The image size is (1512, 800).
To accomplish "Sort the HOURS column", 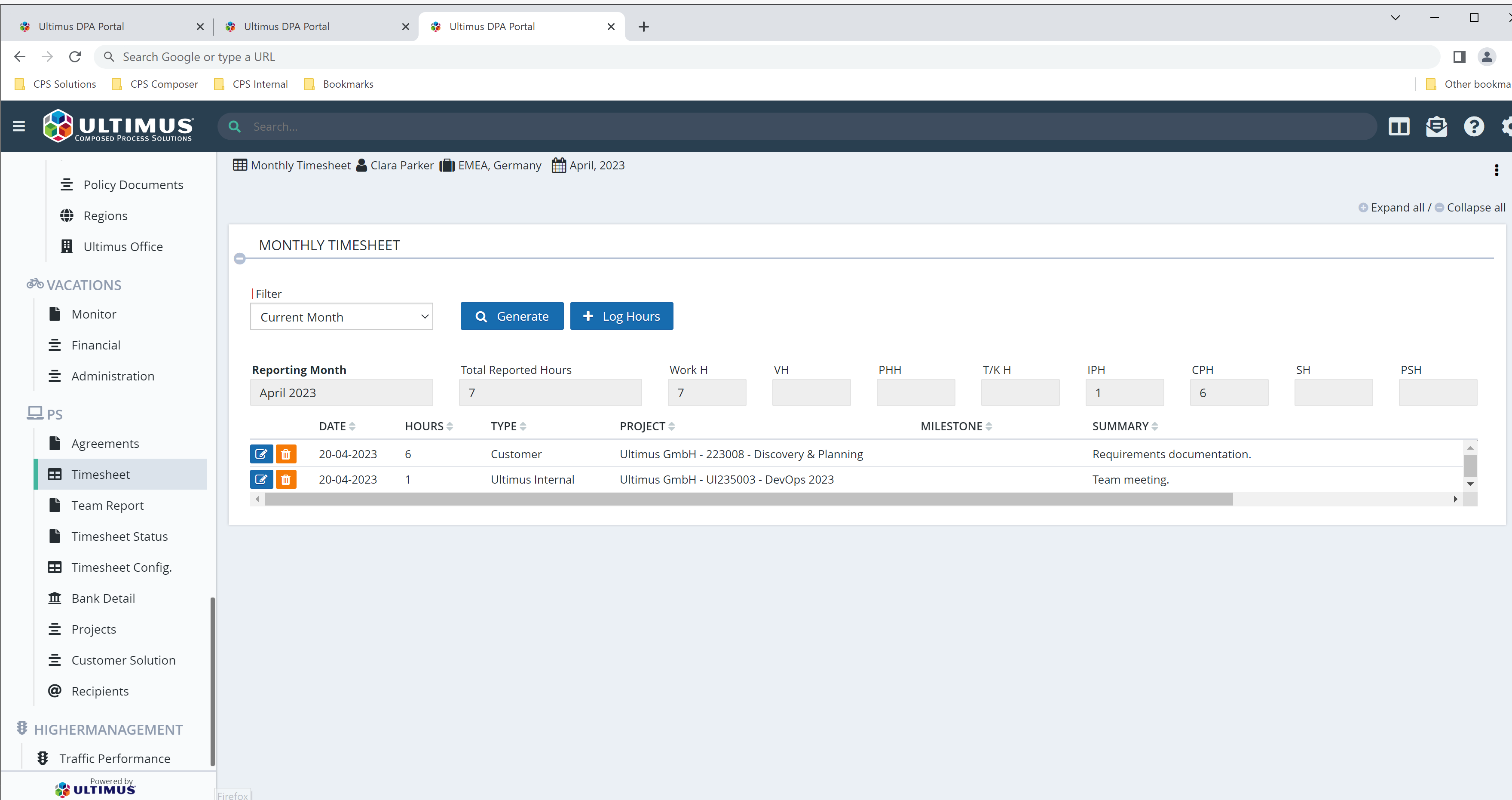I will [x=450, y=426].
